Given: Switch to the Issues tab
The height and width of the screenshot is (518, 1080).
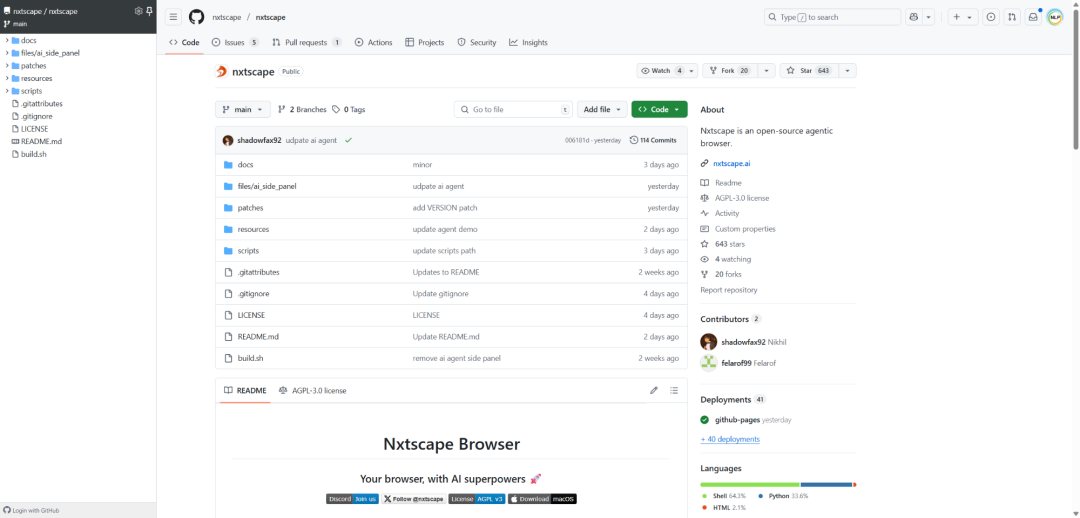Looking at the screenshot, I should click(x=235, y=42).
